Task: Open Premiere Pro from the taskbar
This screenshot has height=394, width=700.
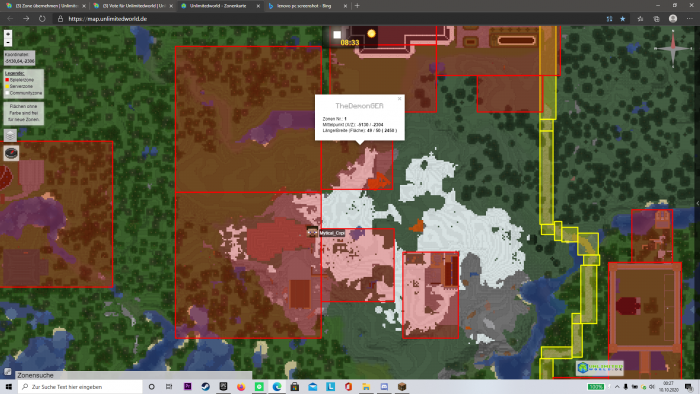Action: tap(188, 387)
